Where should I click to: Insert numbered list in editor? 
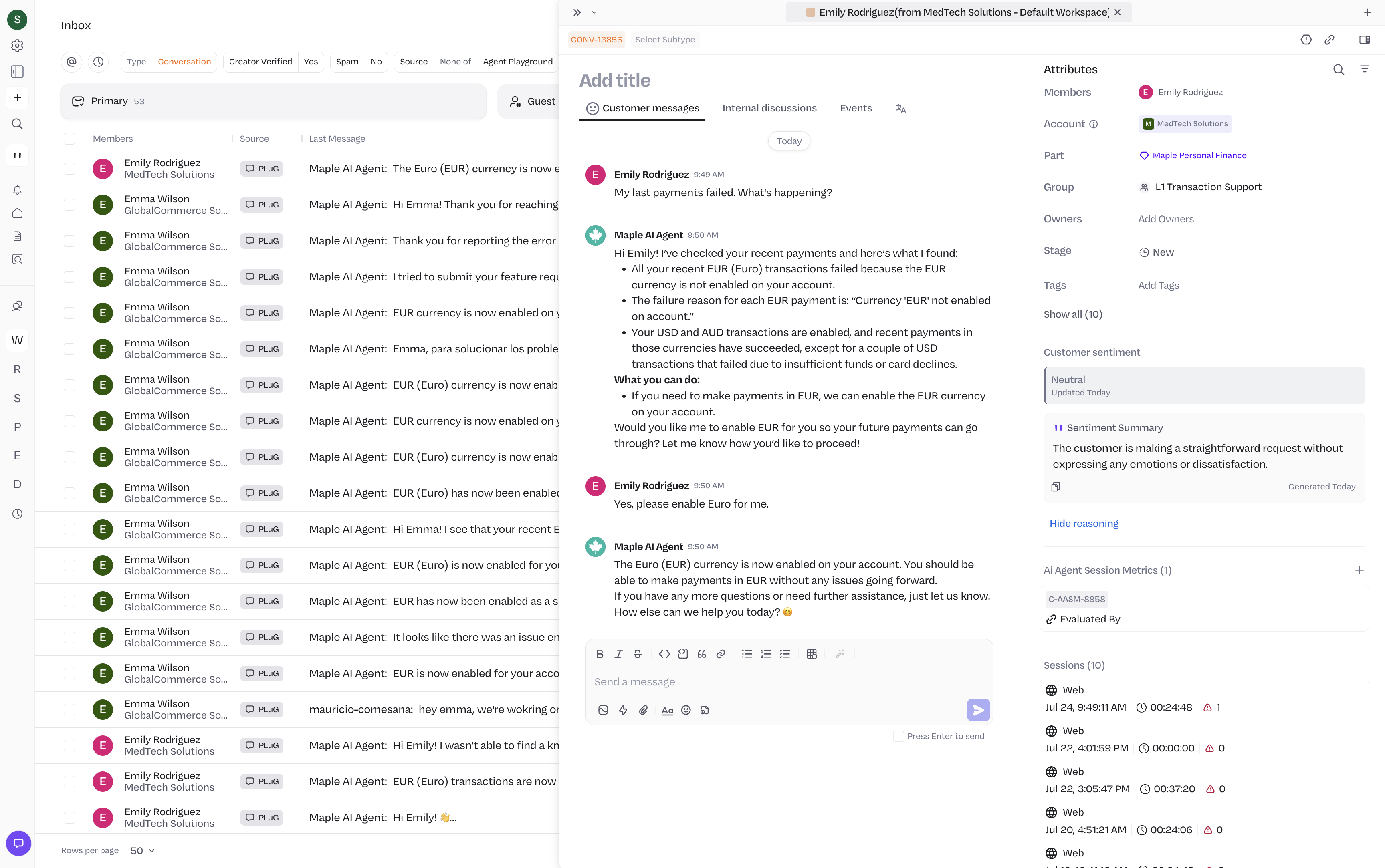point(766,654)
